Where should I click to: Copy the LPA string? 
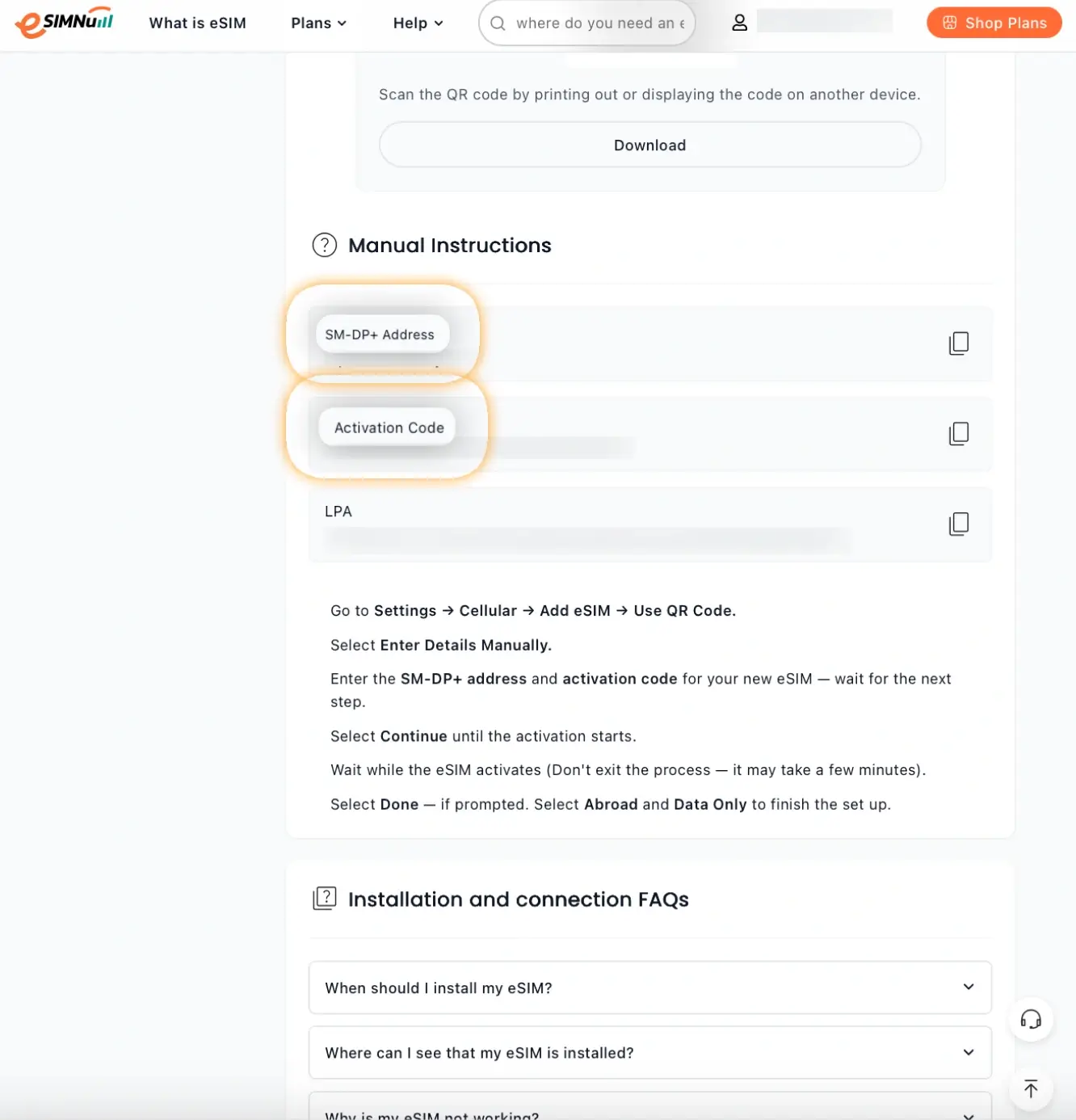(958, 524)
